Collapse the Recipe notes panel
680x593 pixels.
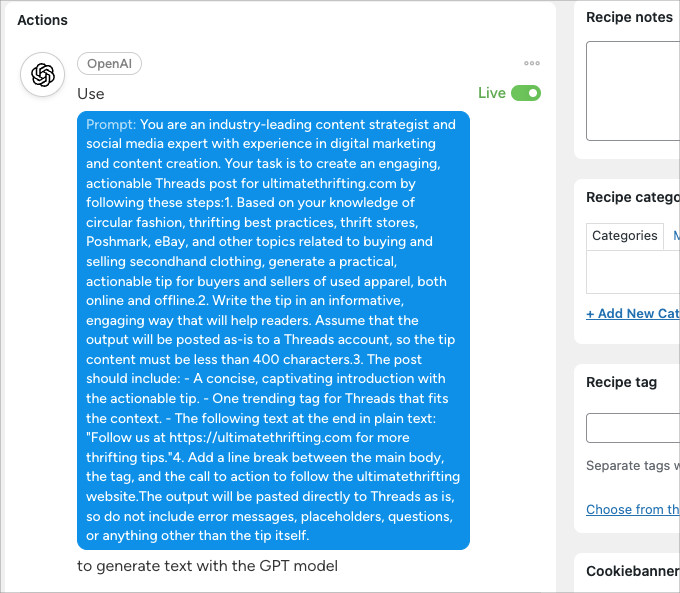(629, 17)
